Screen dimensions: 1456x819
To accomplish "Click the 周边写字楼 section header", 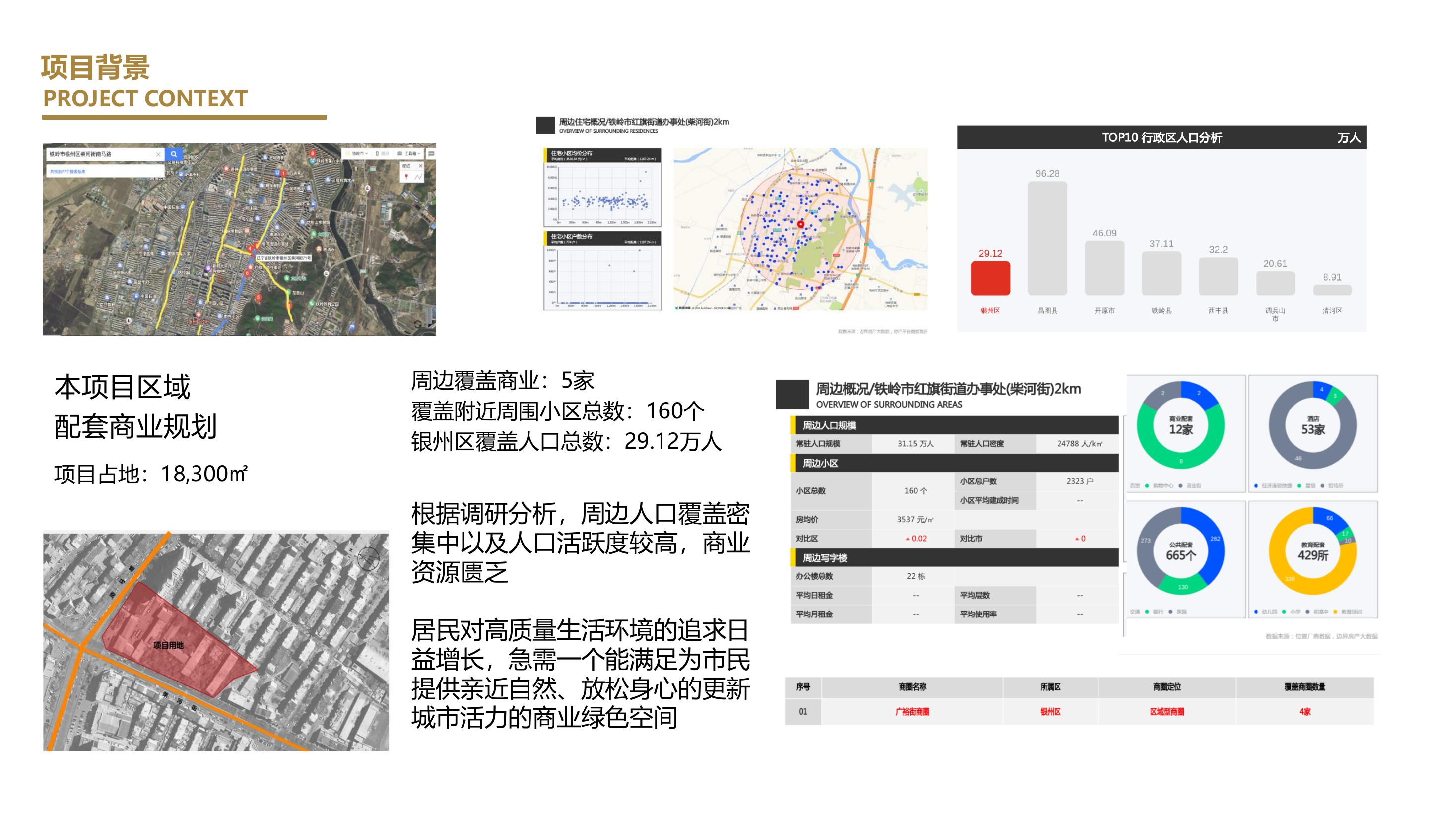I will 954,558.
